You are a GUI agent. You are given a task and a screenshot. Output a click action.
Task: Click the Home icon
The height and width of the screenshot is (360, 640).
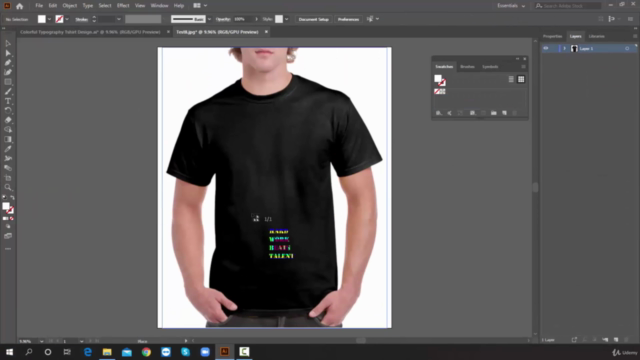point(19,6)
